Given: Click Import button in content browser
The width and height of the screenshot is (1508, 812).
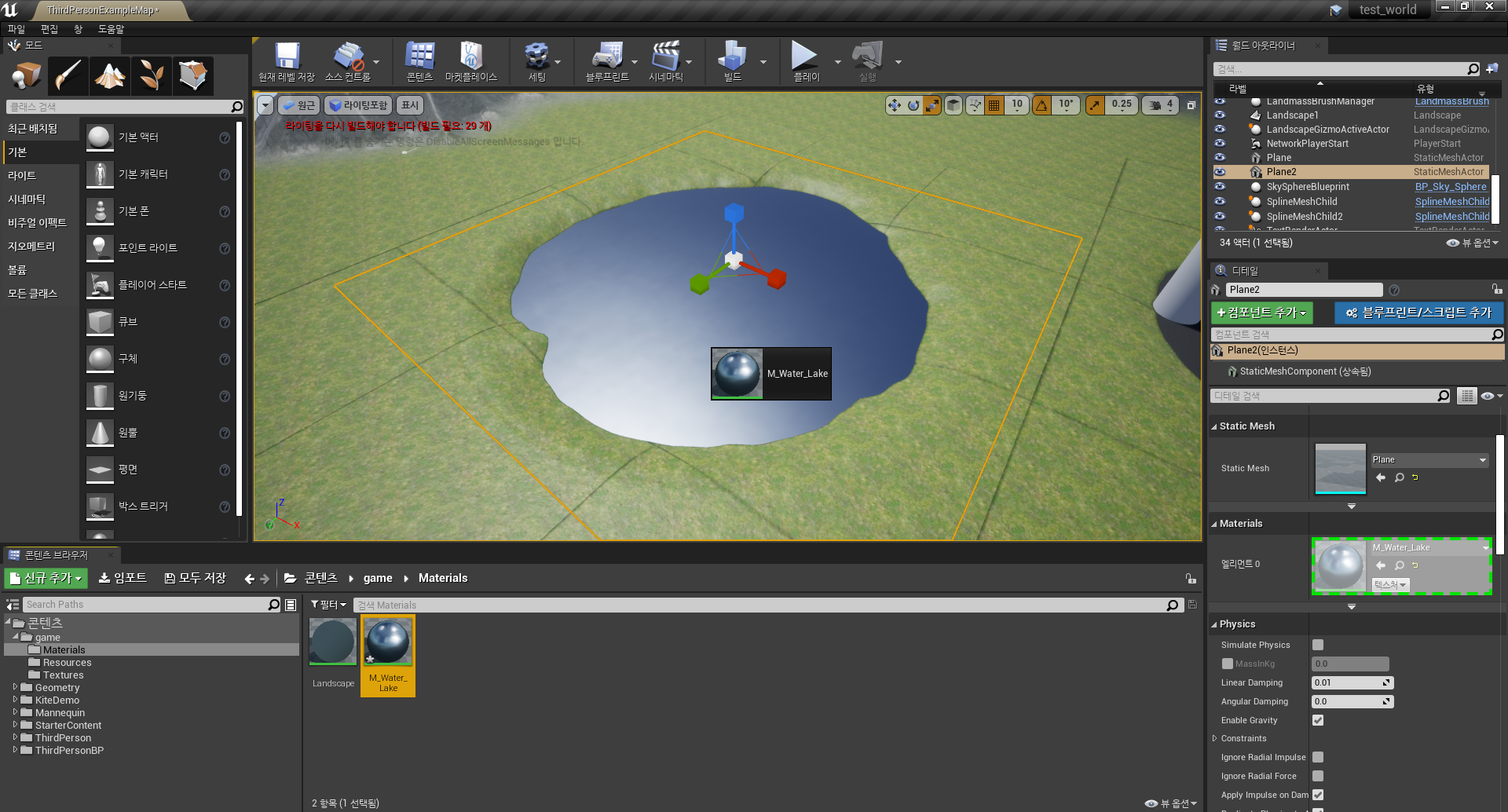Looking at the screenshot, I should pos(123,578).
